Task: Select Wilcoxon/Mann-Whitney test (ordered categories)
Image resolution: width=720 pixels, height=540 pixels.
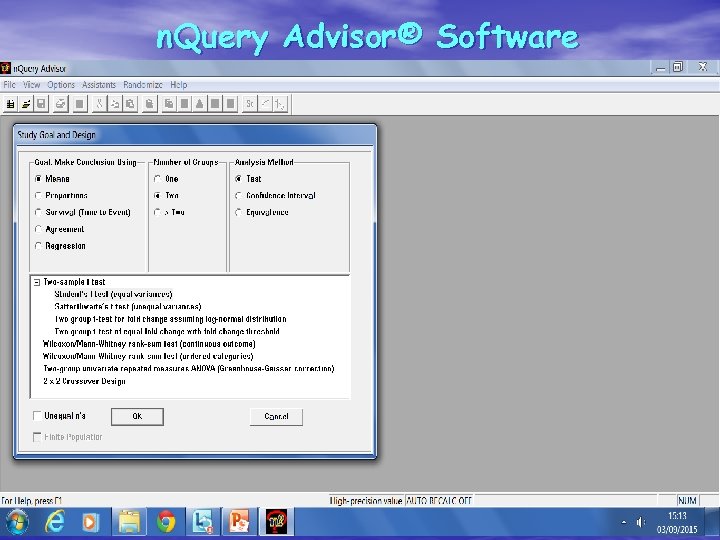Action: [x=148, y=356]
